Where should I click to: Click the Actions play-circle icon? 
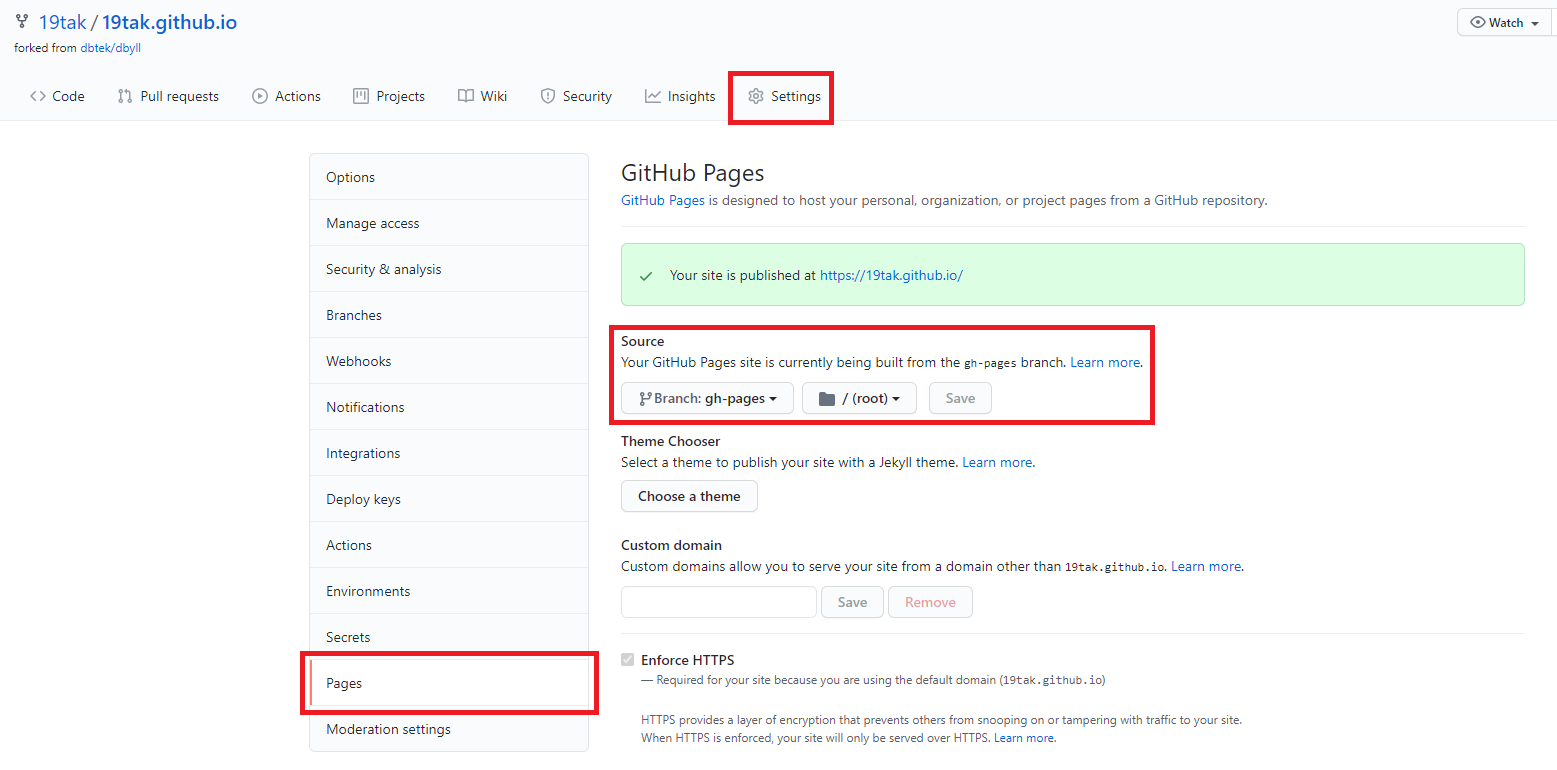(x=260, y=96)
